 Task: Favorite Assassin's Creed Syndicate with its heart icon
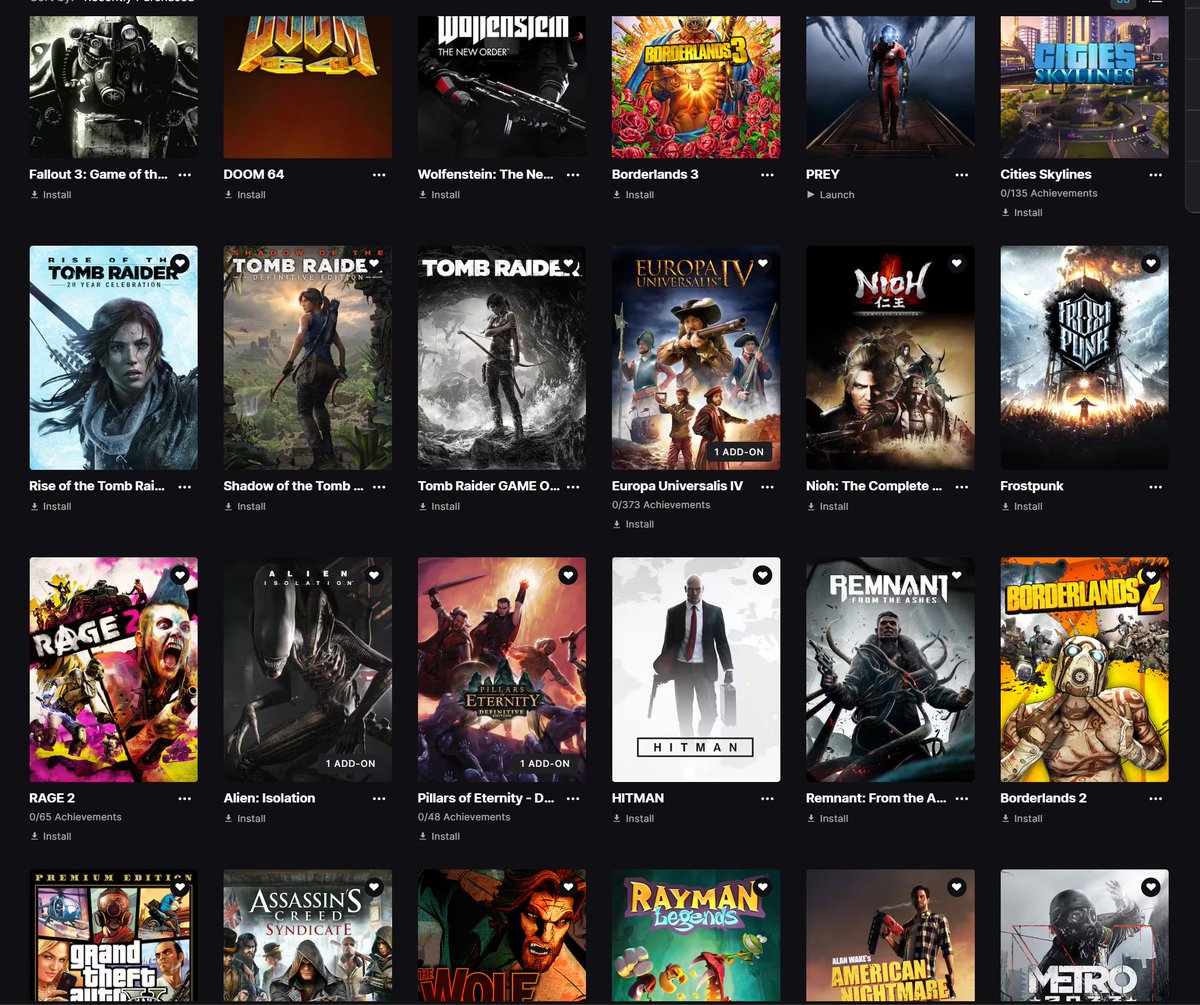pyautogui.click(x=374, y=887)
